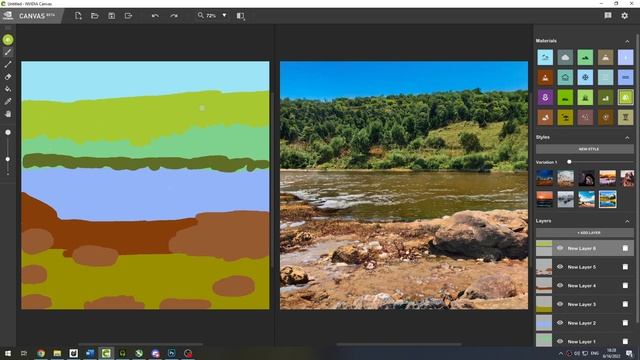
Task: Choose the bright green grass material
Action: coord(565,98)
